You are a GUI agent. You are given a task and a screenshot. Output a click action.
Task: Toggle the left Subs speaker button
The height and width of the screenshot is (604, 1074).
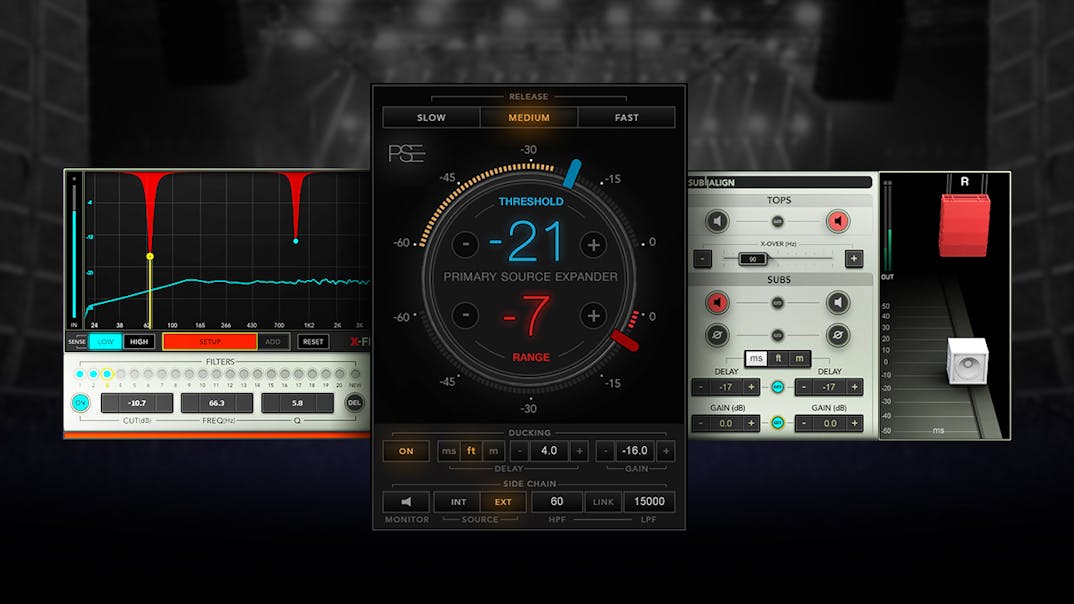(x=716, y=303)
